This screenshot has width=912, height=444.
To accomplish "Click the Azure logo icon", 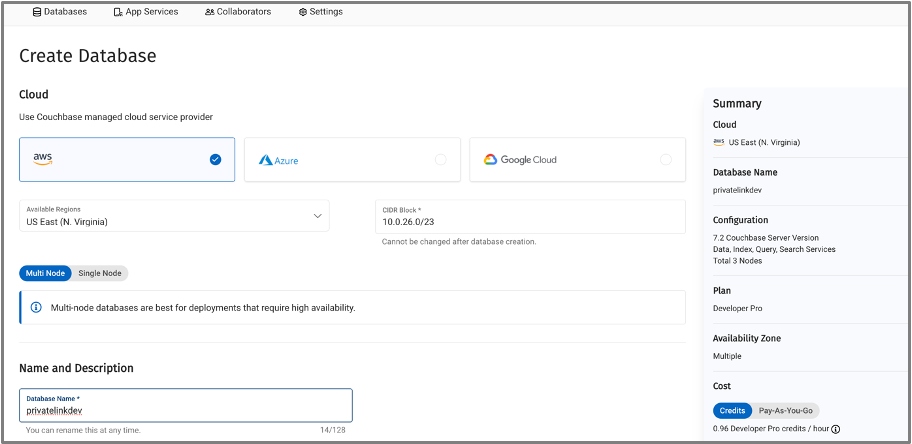I will tap(266, 160).
